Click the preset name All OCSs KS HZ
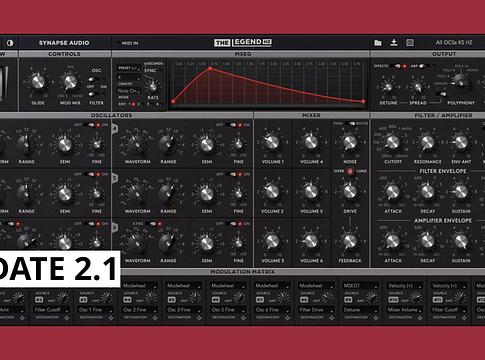The height and width of the screenshot is (360, 485). [x=454, y=43]
